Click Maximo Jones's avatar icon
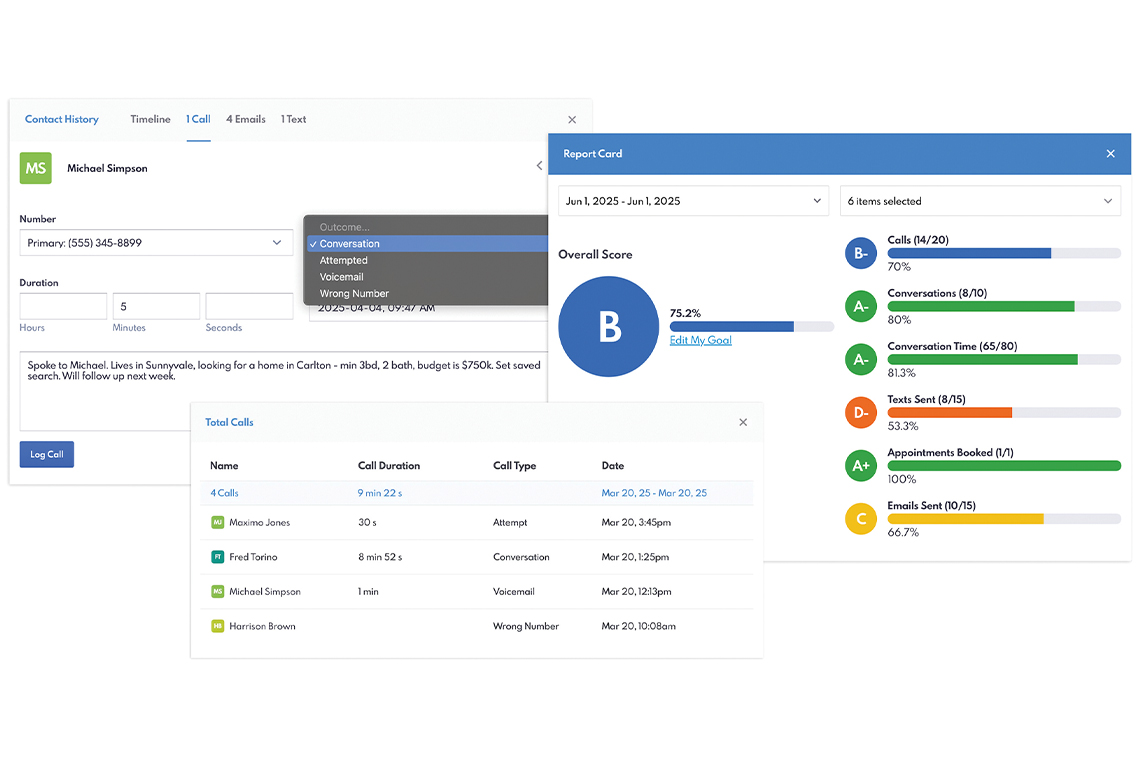The width and height of the screenshot is (1140, 758). pos(217,523)
